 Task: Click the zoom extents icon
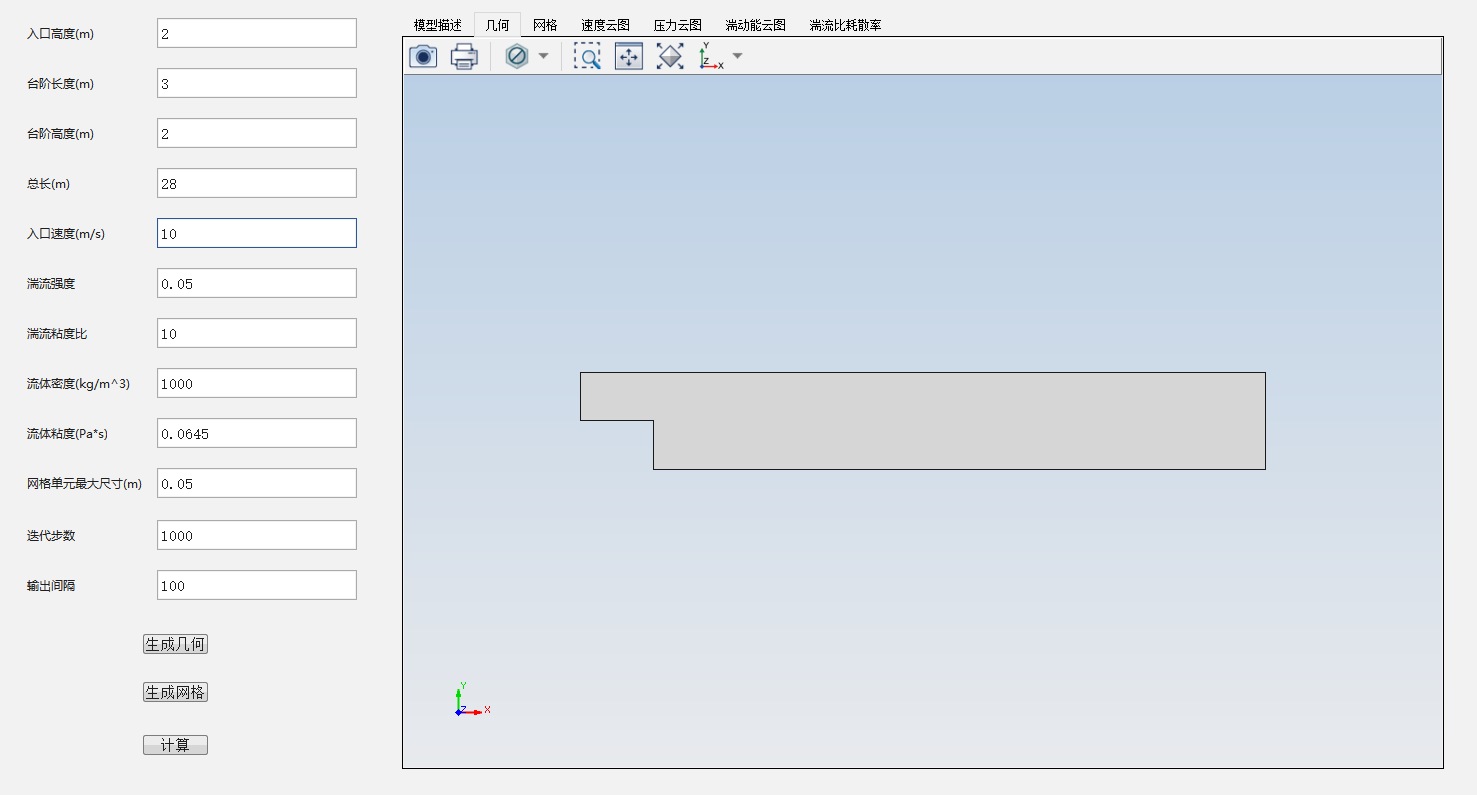pos(669,57)
